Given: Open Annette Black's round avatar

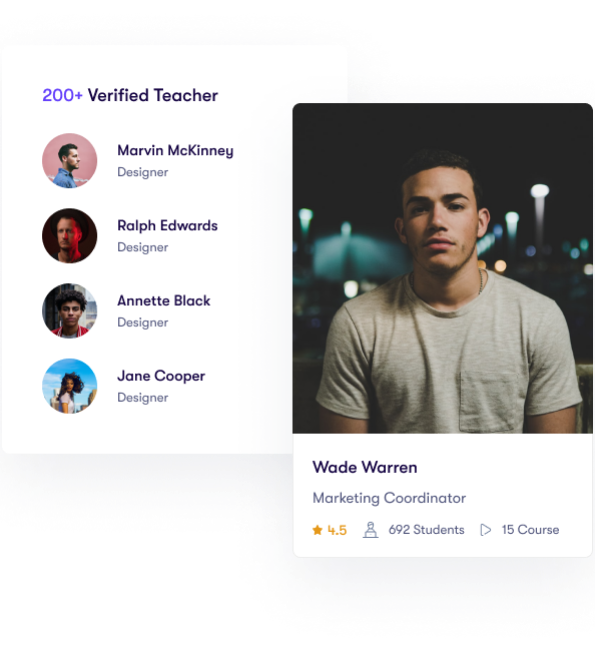Looking at the screenshot, I should (70, 311).
